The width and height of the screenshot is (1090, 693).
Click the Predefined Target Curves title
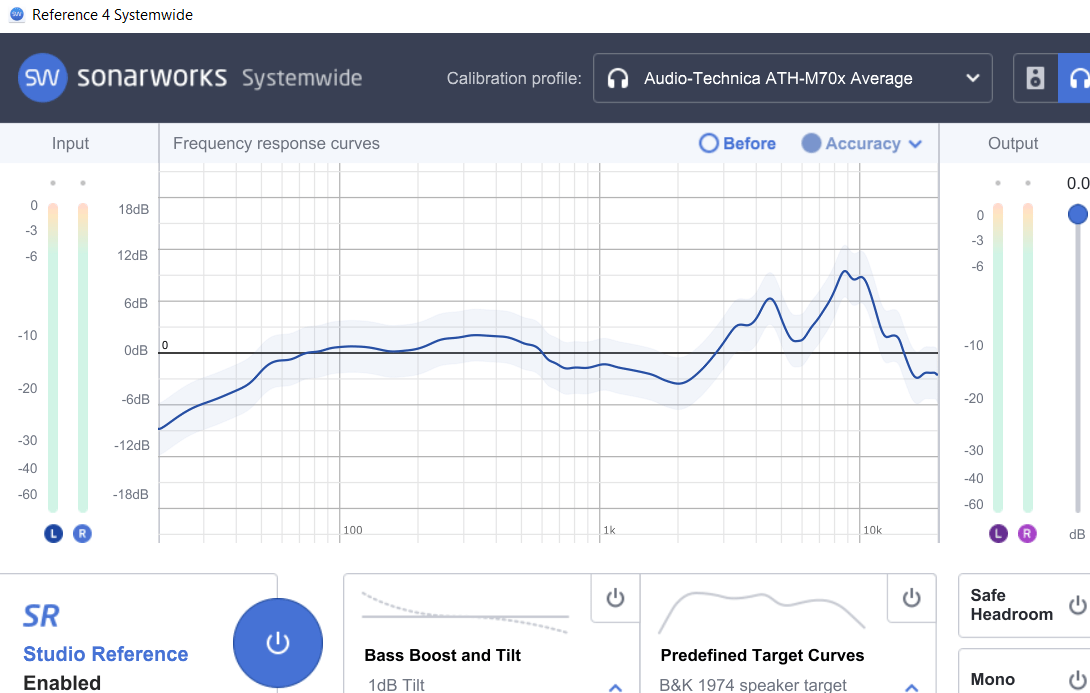(x=763, y=655)
